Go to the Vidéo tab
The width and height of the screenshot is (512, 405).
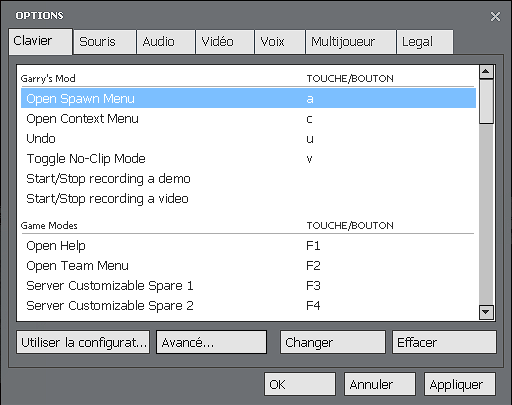pyautogui.click(x=225, y=42)
